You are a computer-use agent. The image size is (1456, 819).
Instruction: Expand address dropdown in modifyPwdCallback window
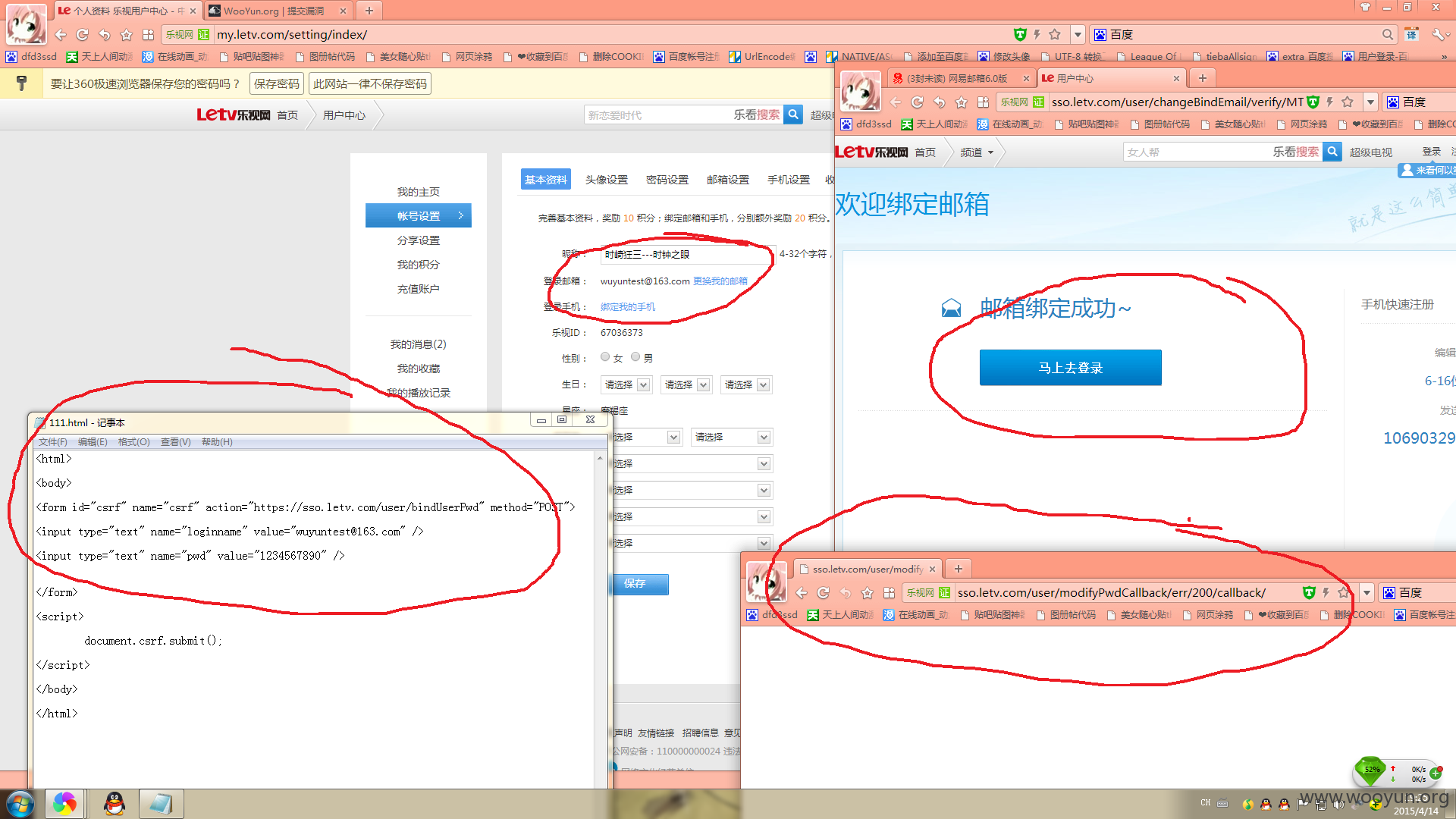pos(1367,593)
